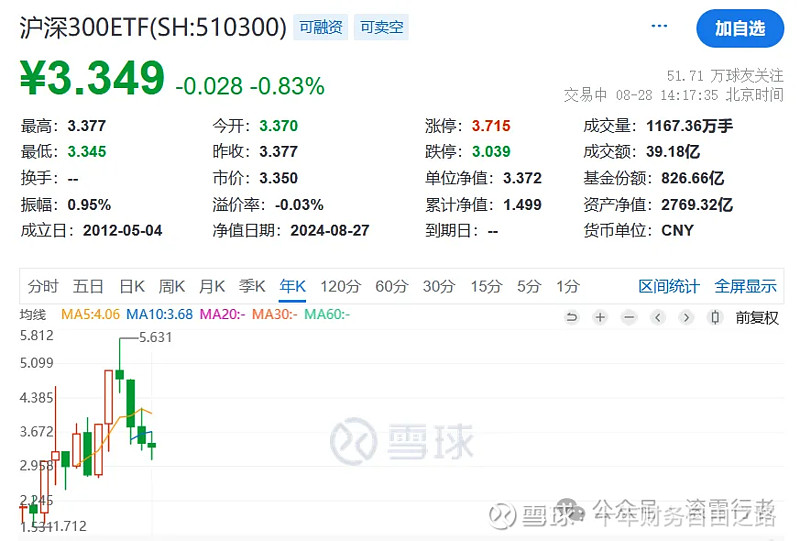The width and height of the screenshot is (800, 541).
Task: Click the MA5:4.06 indicator label
Action: pyautogui.click(x=90, y=314)
